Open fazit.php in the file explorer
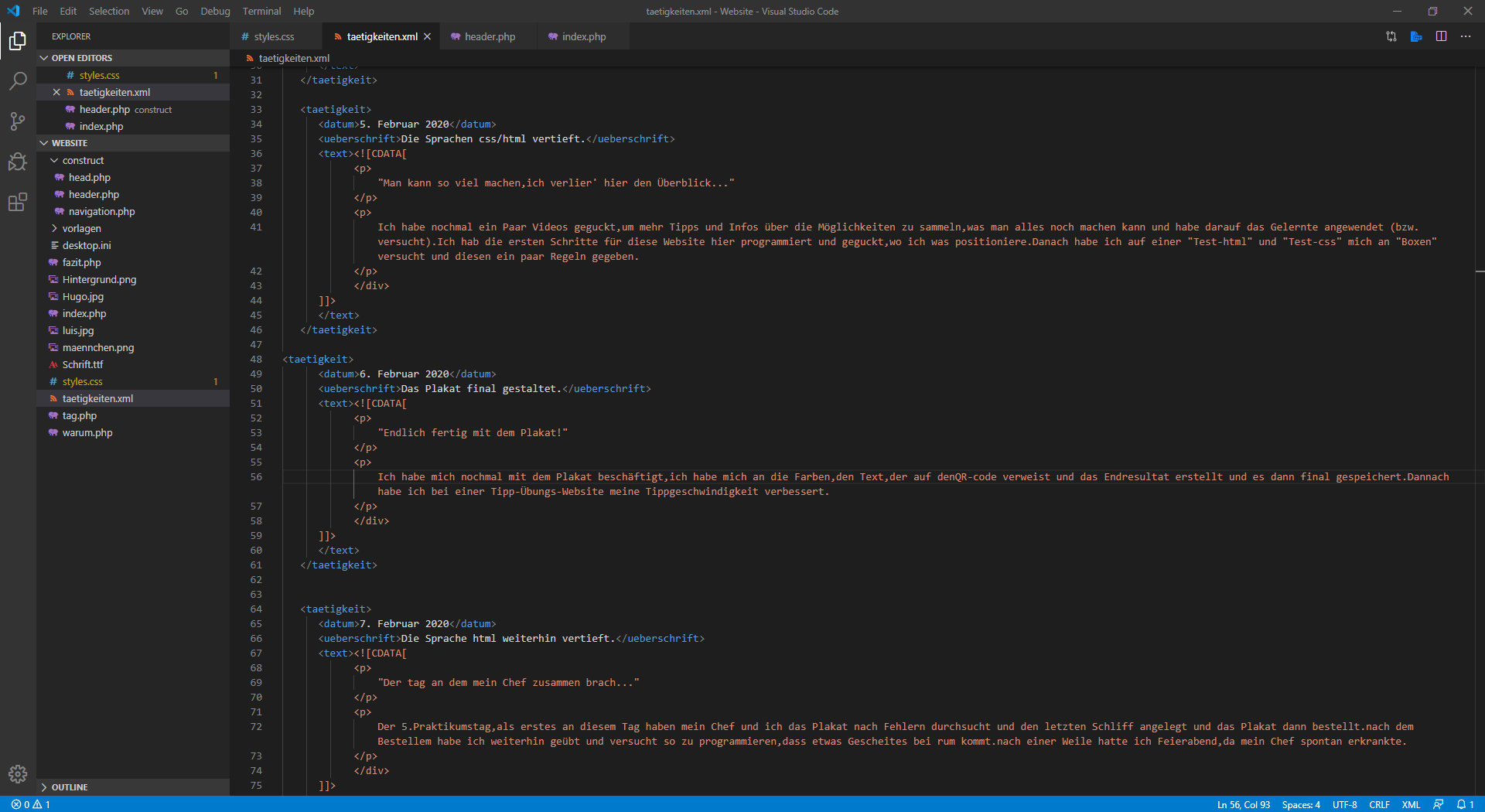Image resolution: width=1485 pixels, height=812 pixels. 81,262
